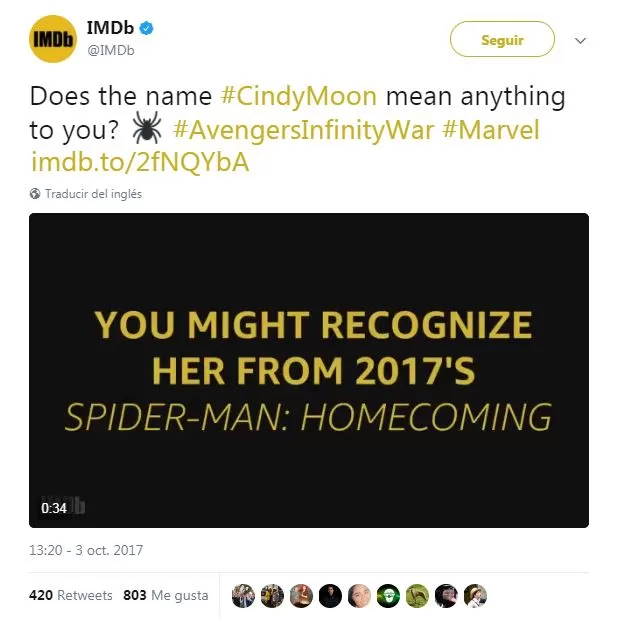
Task: Expand the tweet options chevron menu
Action: pos(580,41)
